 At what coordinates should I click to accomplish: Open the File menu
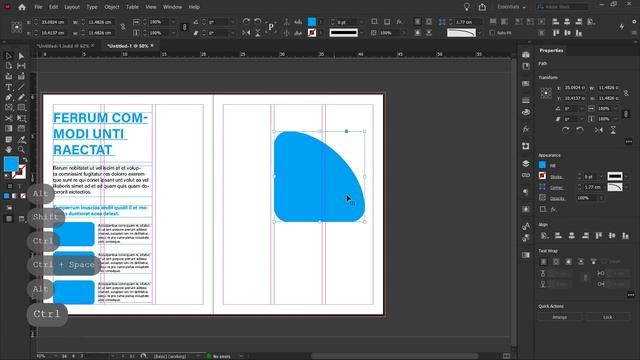[38, 7]
